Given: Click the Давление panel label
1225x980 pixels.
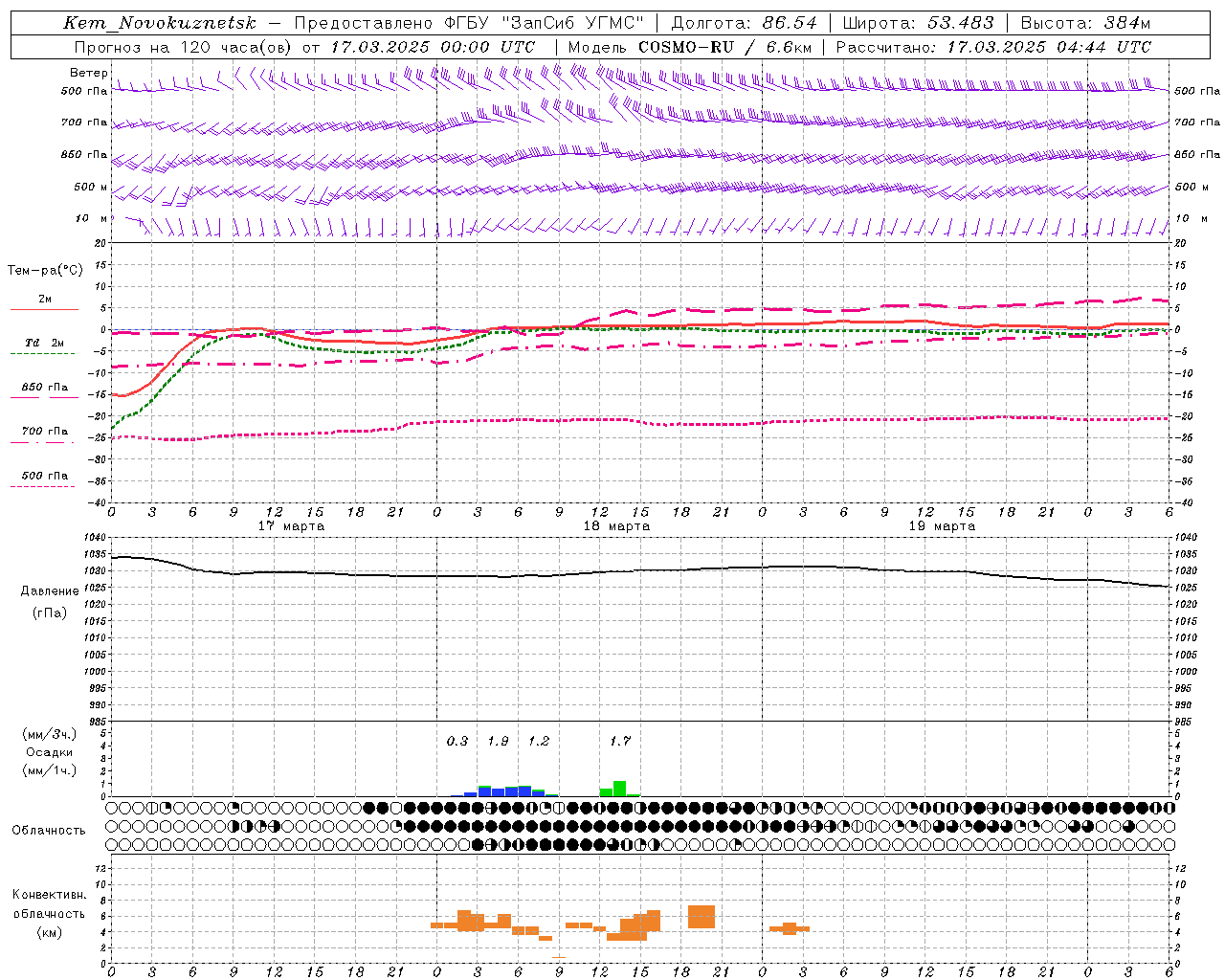Looking at the screenshot, I should tap(50, 591).
